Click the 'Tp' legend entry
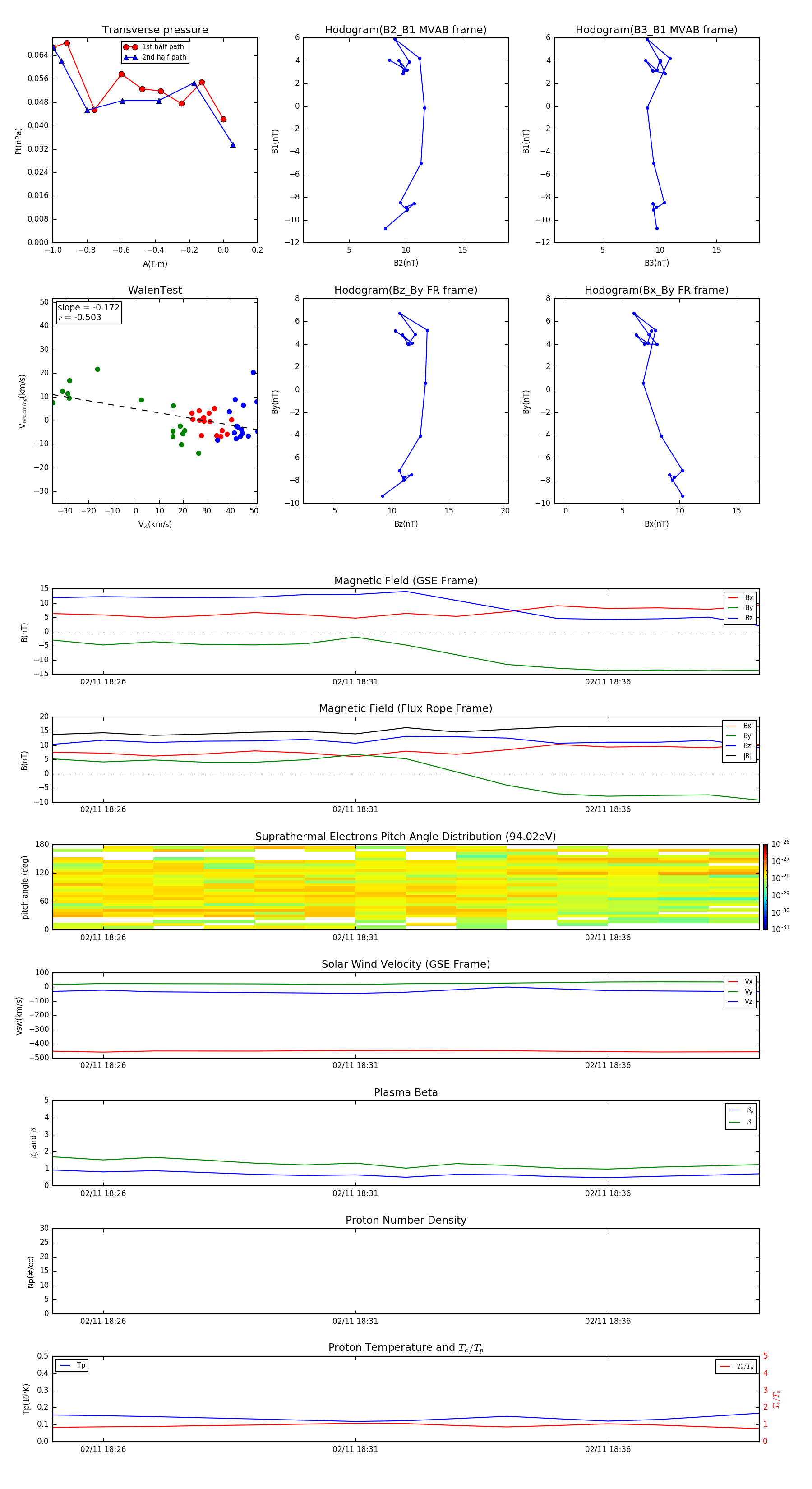This screenshot has height=1489, width=812. point(72,1365)
